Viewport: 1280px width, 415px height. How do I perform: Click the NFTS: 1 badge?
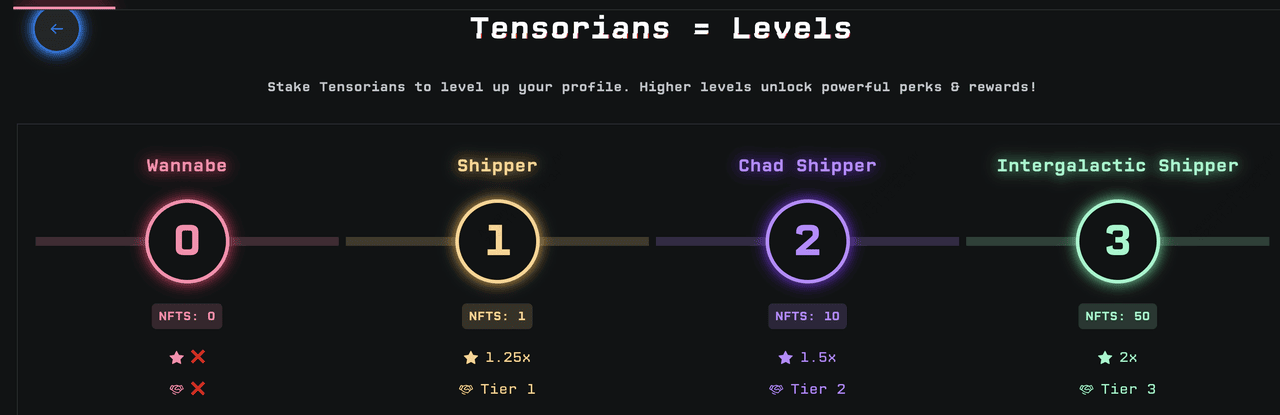tap(497, 316)
